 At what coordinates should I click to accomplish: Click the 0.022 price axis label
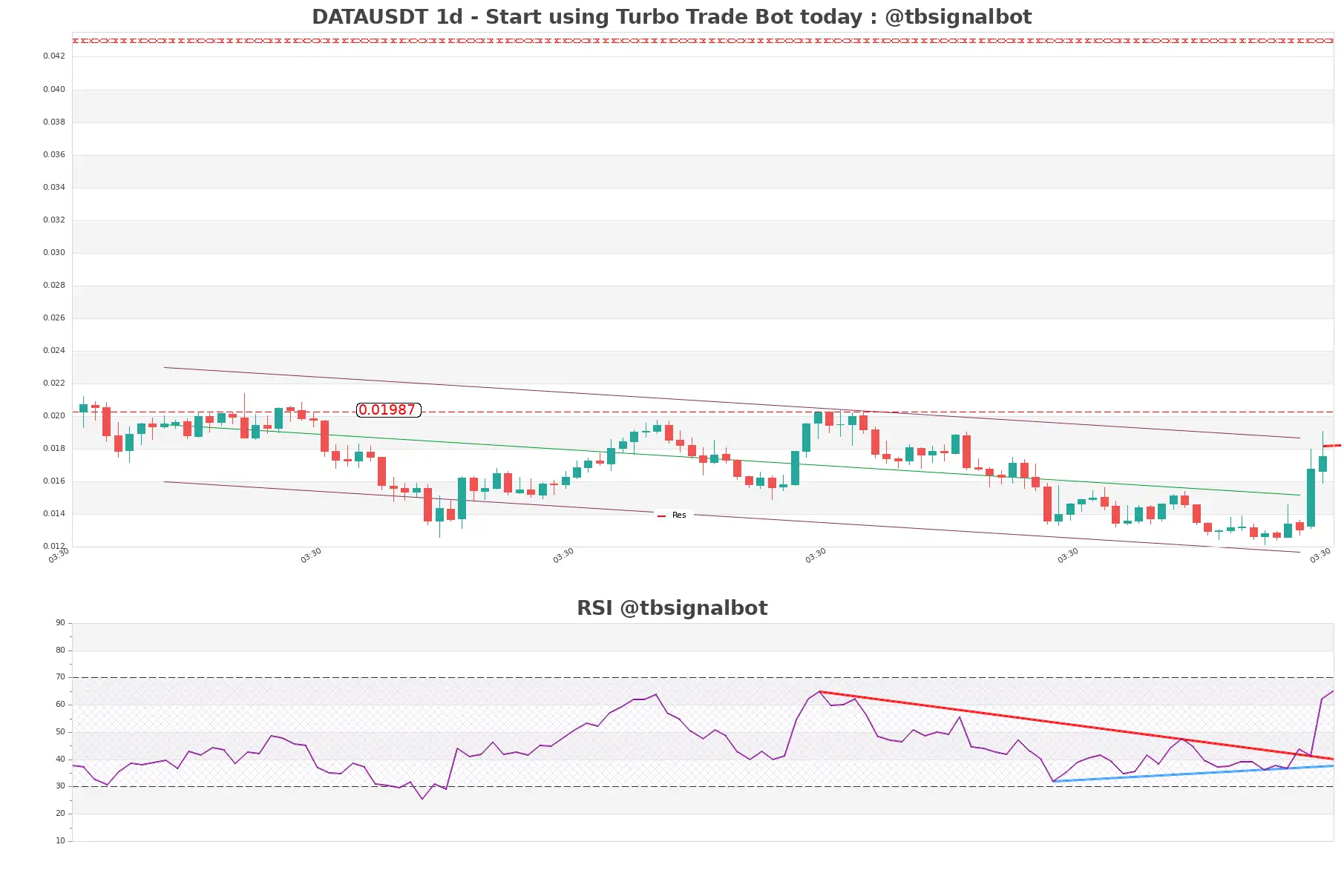54,383
